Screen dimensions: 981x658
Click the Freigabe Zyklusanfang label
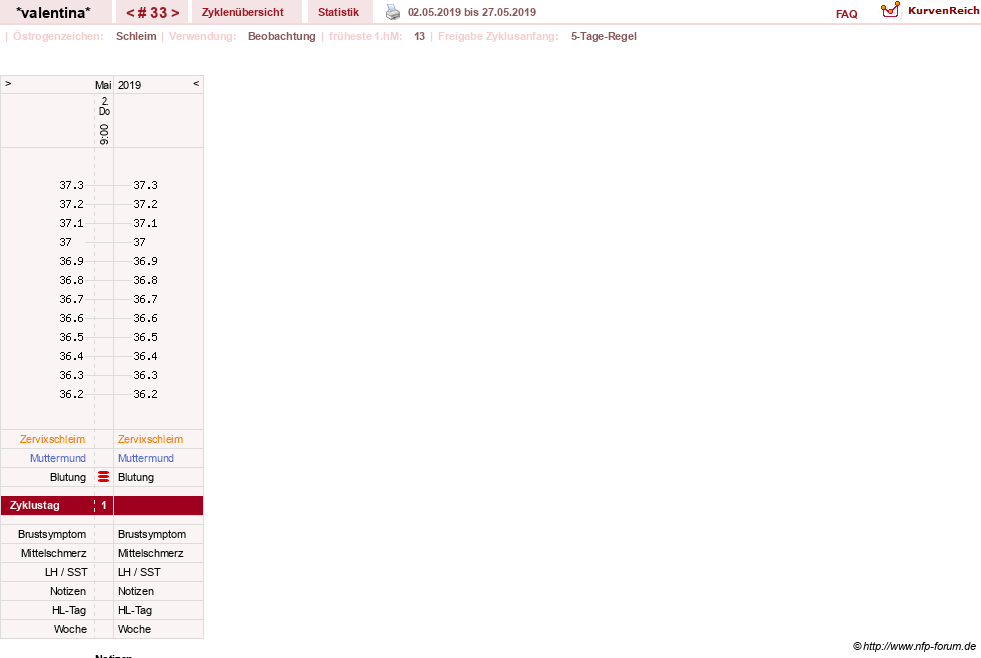[498, 36]
